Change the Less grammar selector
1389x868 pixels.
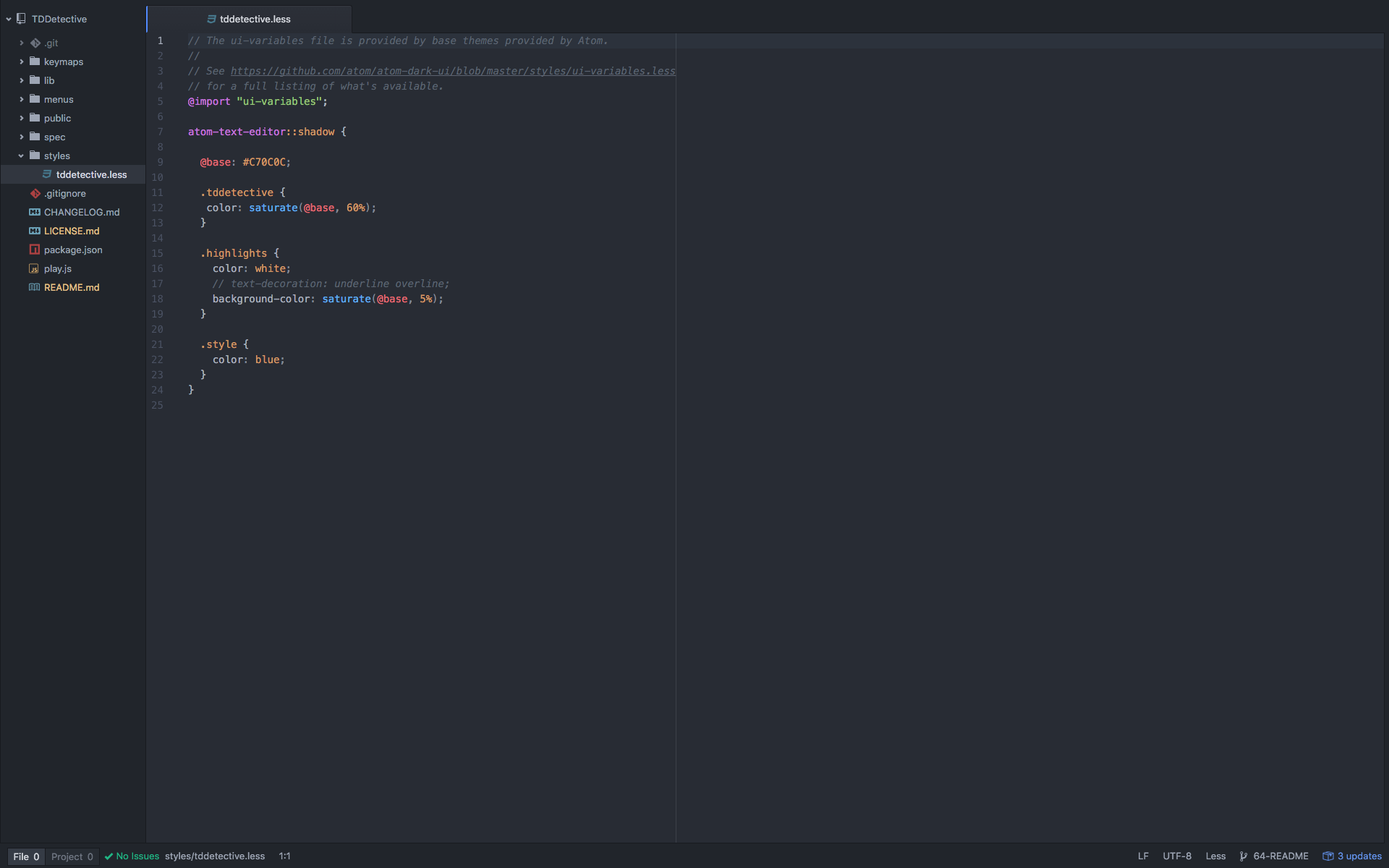click(1215, 856)
